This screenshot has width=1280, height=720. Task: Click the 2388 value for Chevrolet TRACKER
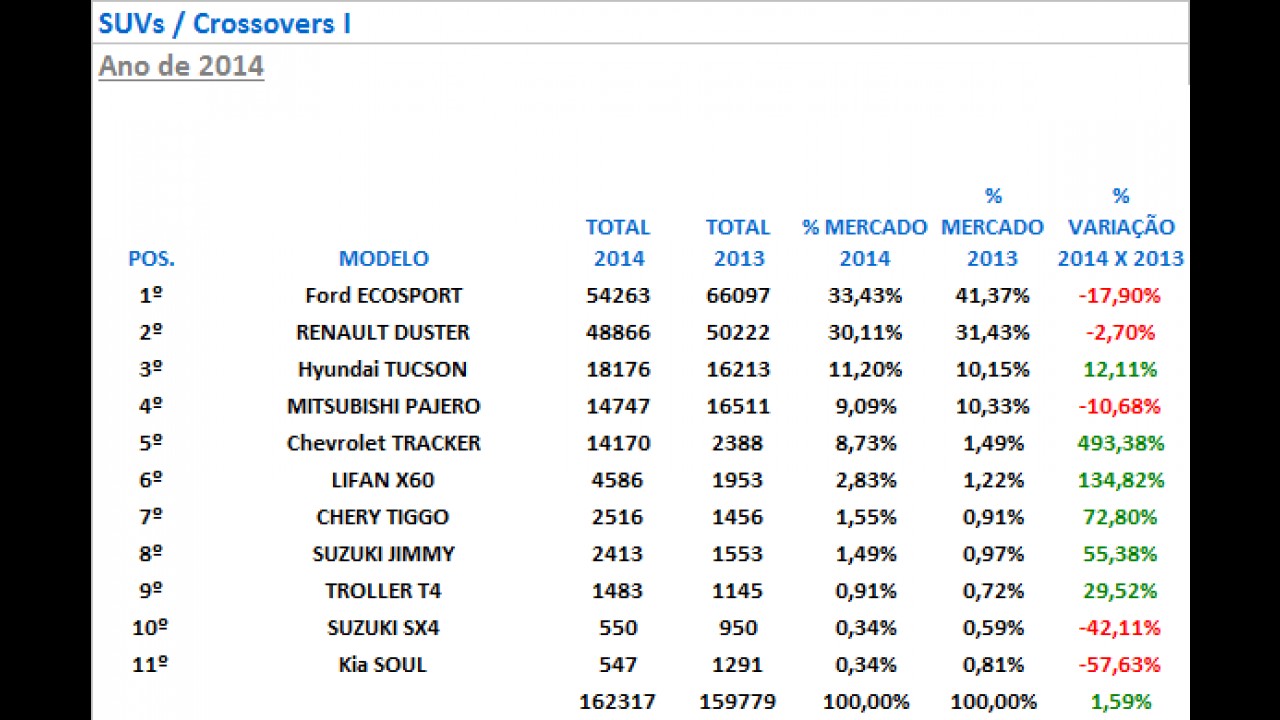[738, 443]
